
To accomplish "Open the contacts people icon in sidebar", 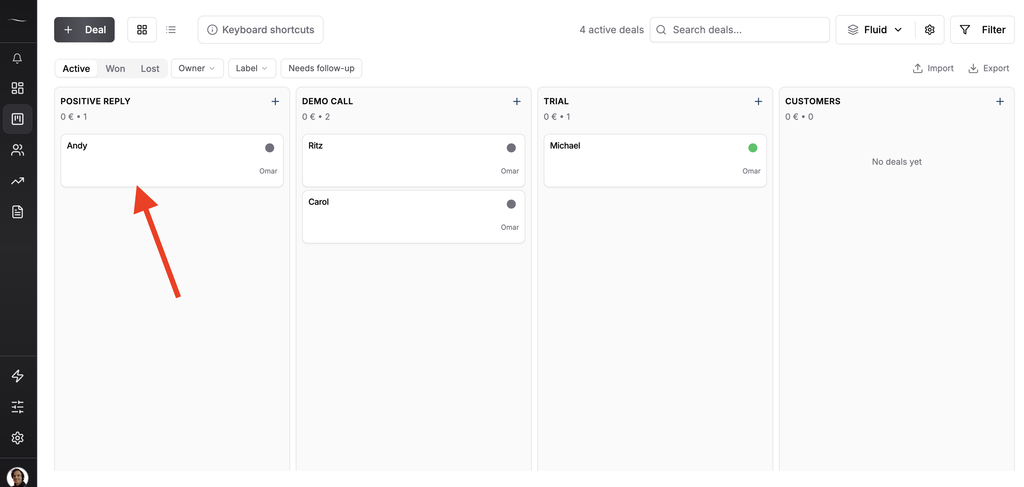I will (18, 150).
